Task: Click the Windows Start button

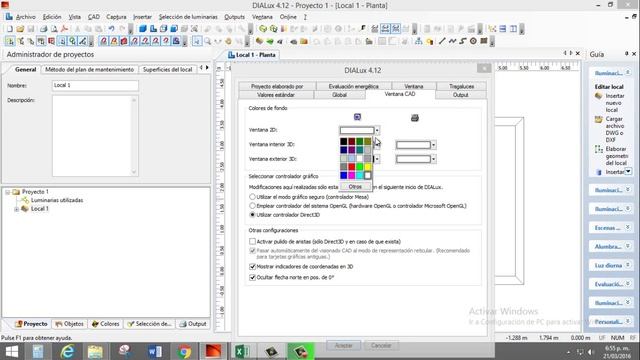Action: [12, 351]
